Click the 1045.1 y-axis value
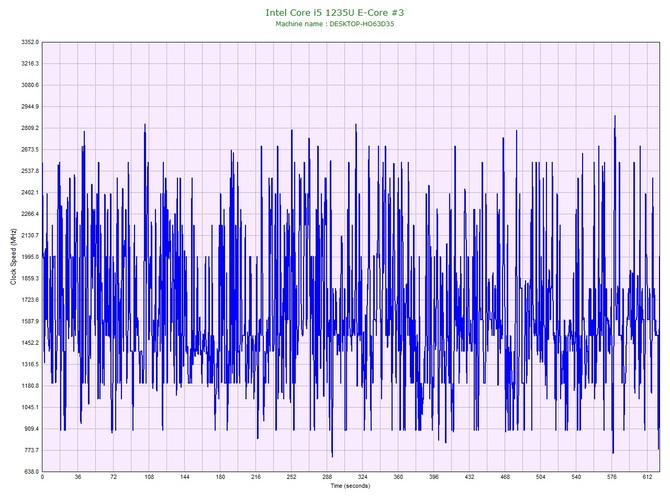 tap(30, 407)
